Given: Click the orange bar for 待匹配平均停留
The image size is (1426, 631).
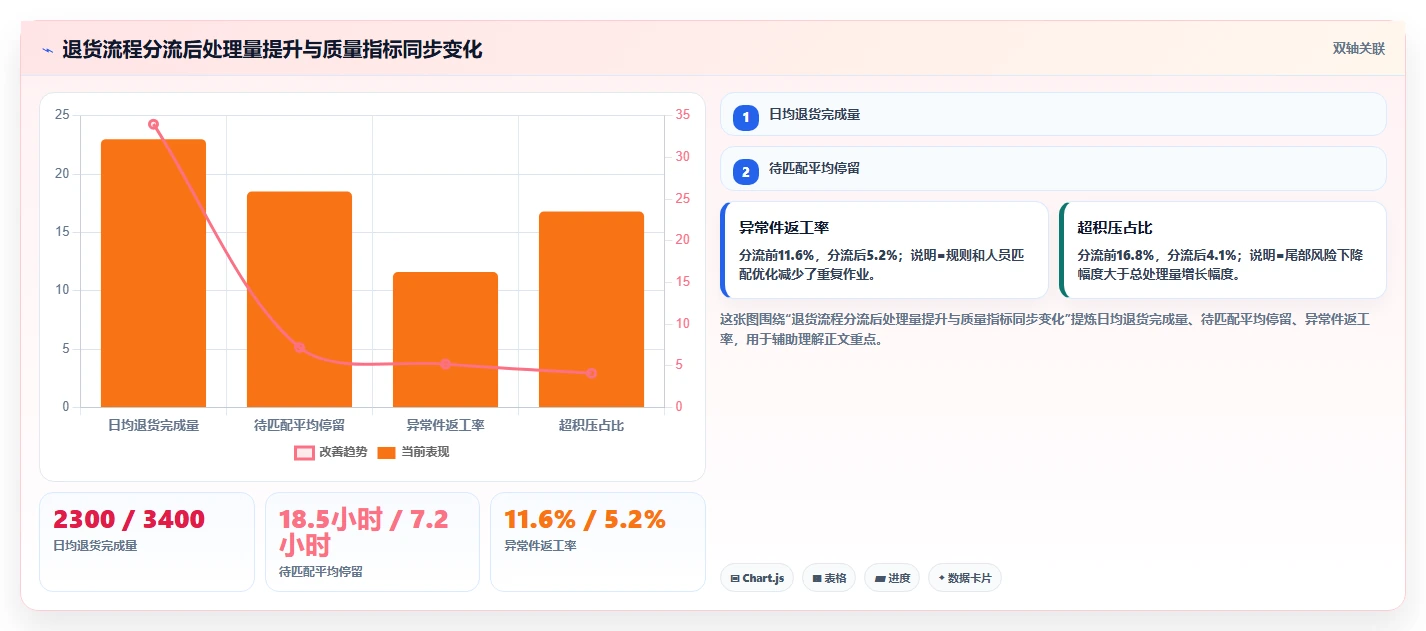Looking at the screenshot, I should coord(299,299).
